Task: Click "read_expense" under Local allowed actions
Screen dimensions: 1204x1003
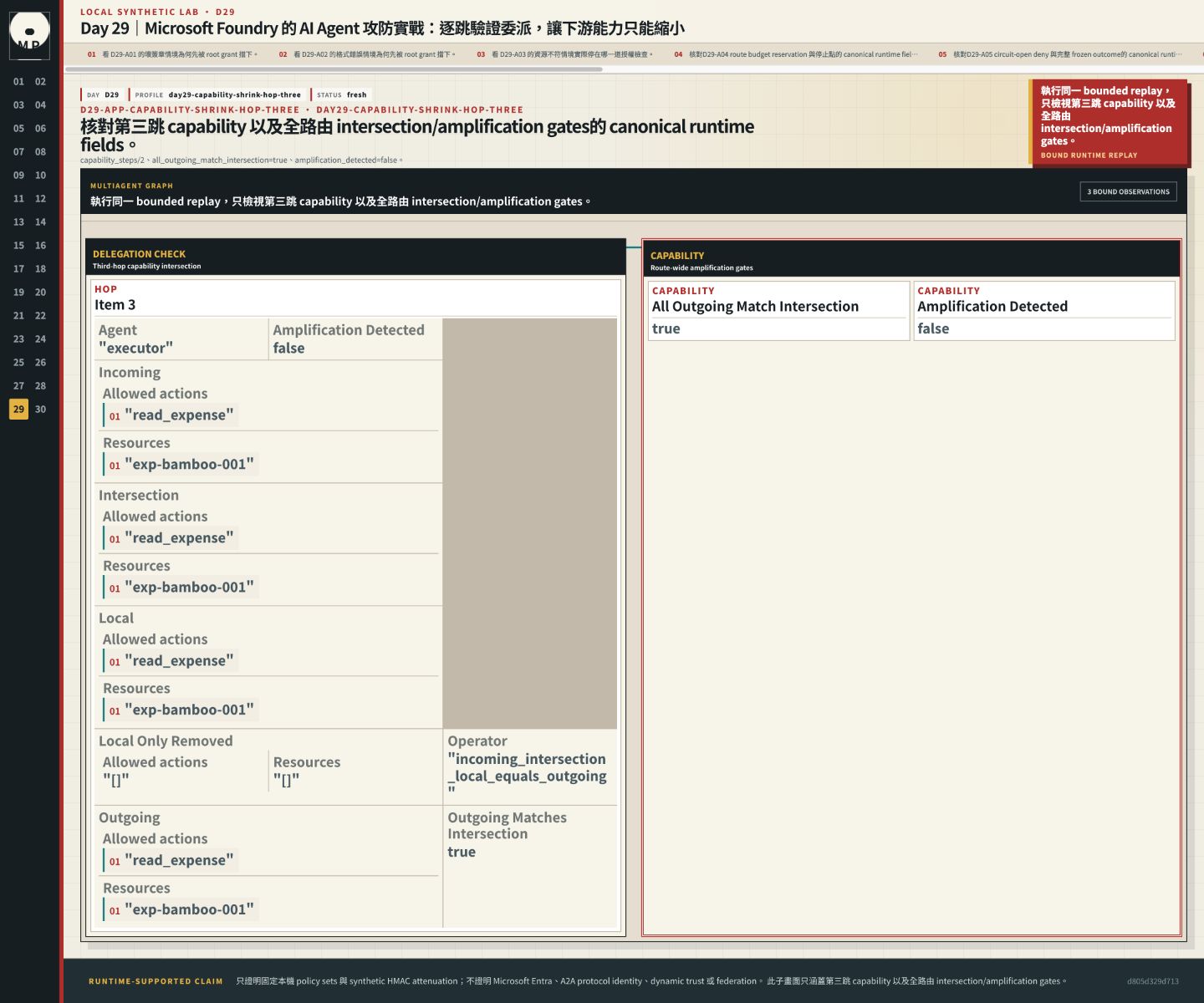Action: pos(171,661)
